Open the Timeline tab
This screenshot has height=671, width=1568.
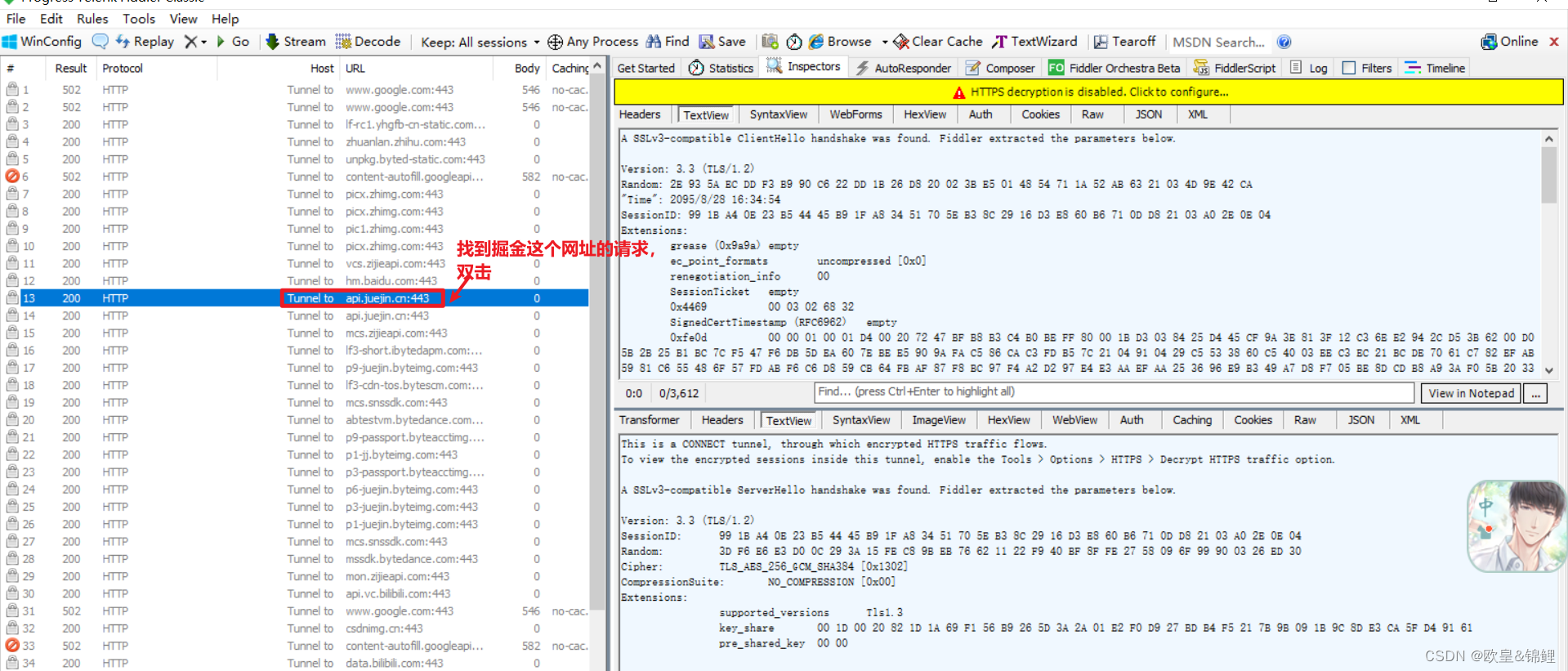point(1435,68)
